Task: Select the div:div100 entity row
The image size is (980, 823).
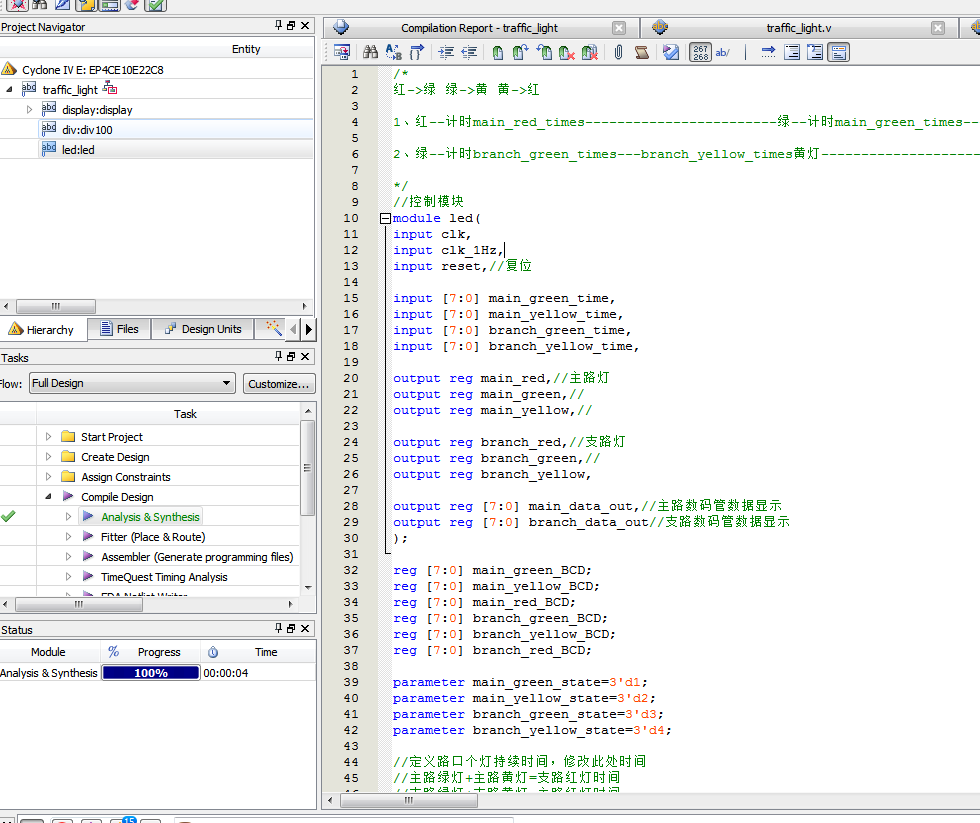Action: [x=156, y=130]
